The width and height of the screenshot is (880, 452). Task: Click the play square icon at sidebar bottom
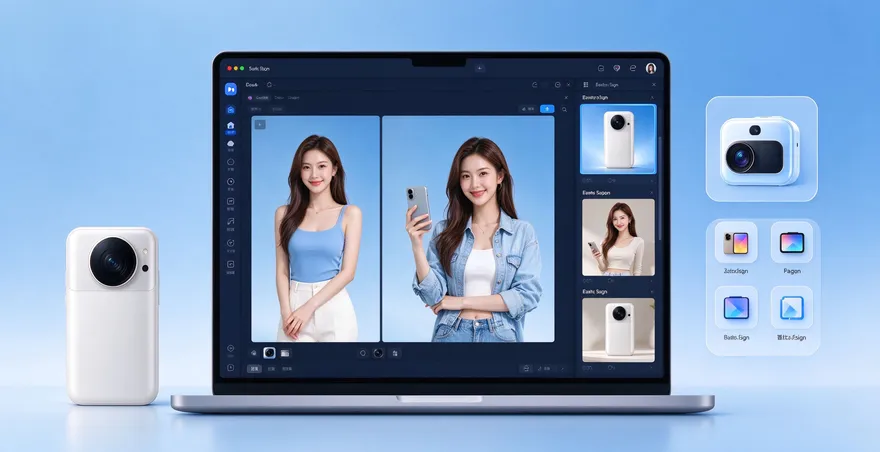point(231,368)
